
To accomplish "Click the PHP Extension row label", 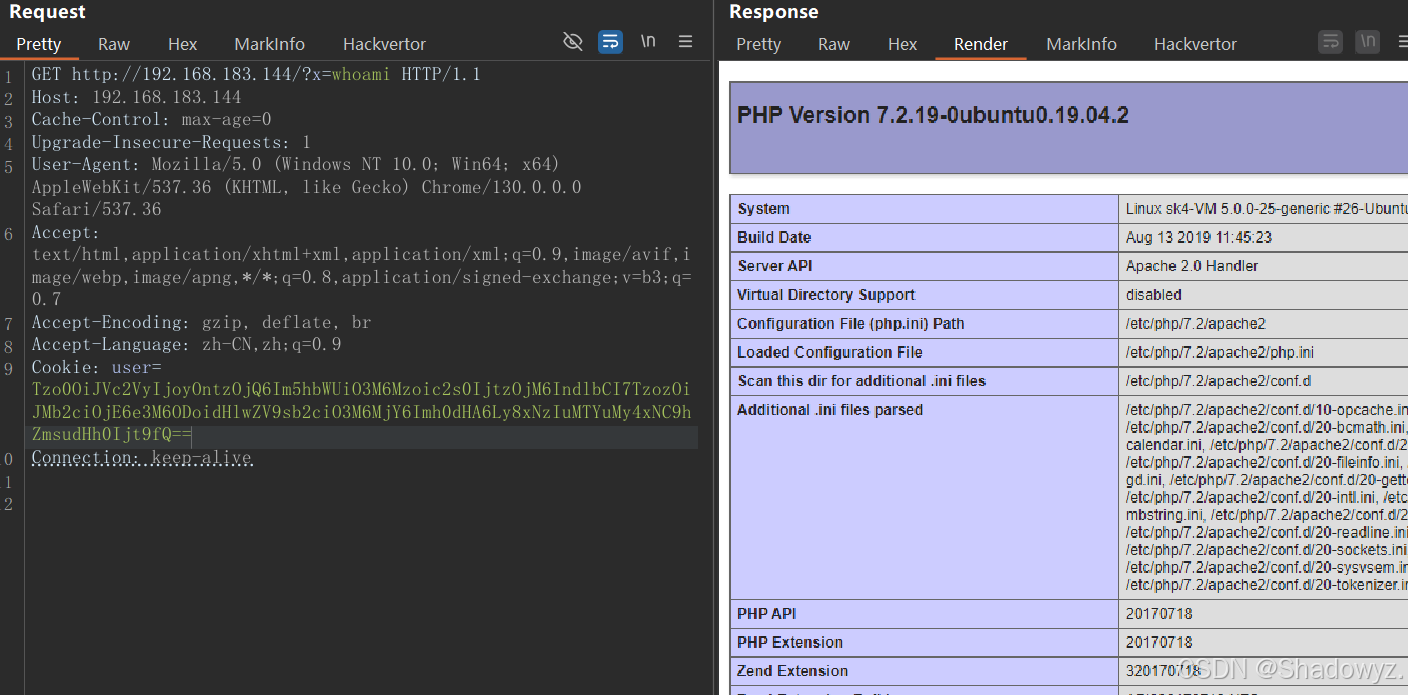I will [x=790, y=642].
